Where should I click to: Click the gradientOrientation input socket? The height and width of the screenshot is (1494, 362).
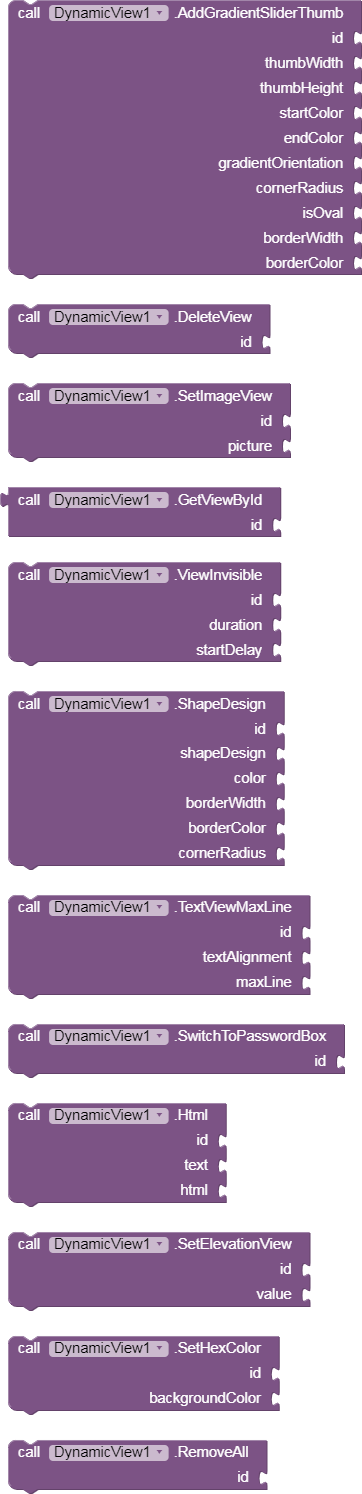click(356, 163)
